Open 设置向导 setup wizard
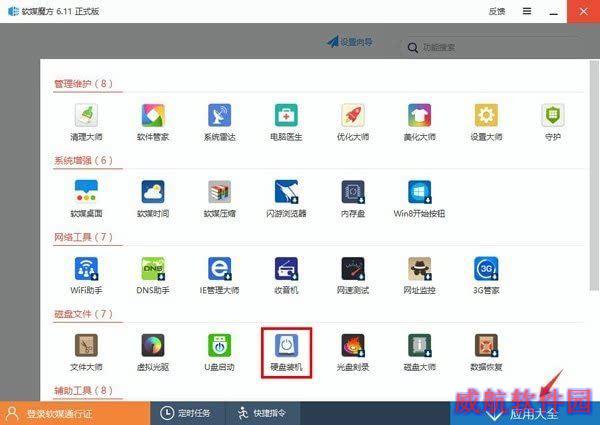 click(x=350, y=42)
